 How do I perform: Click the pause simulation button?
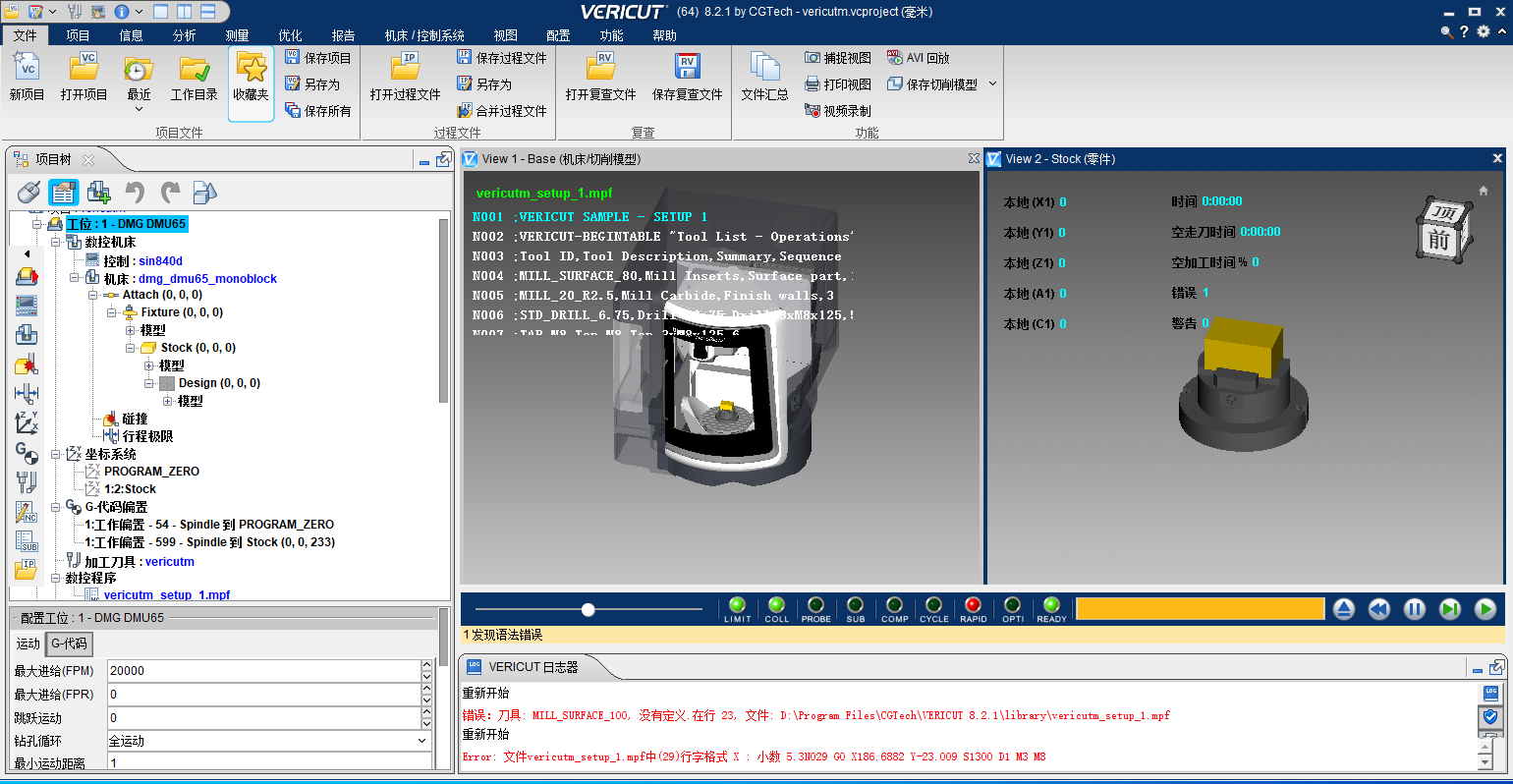1415,609
